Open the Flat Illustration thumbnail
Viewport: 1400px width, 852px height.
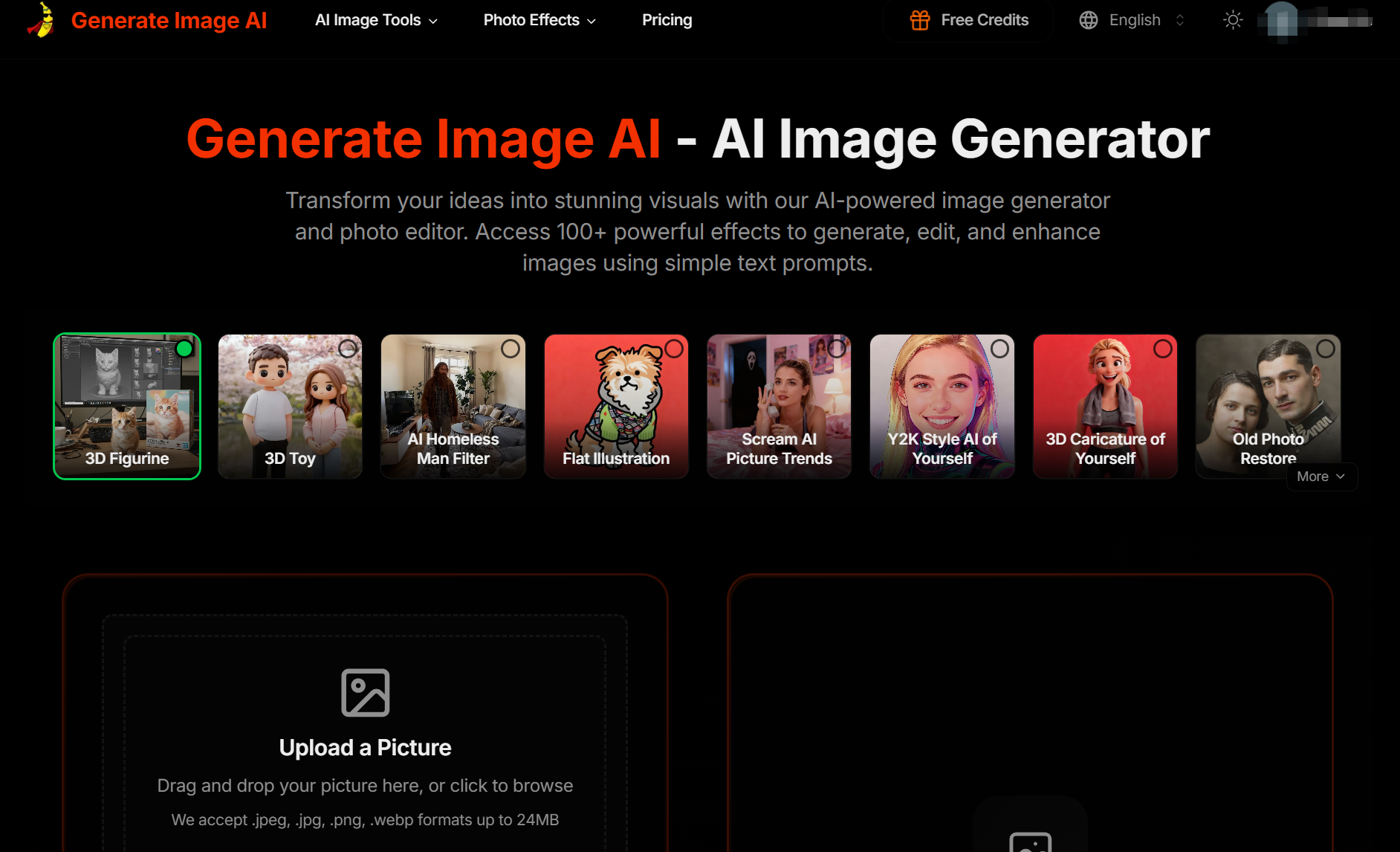(616, 406)
